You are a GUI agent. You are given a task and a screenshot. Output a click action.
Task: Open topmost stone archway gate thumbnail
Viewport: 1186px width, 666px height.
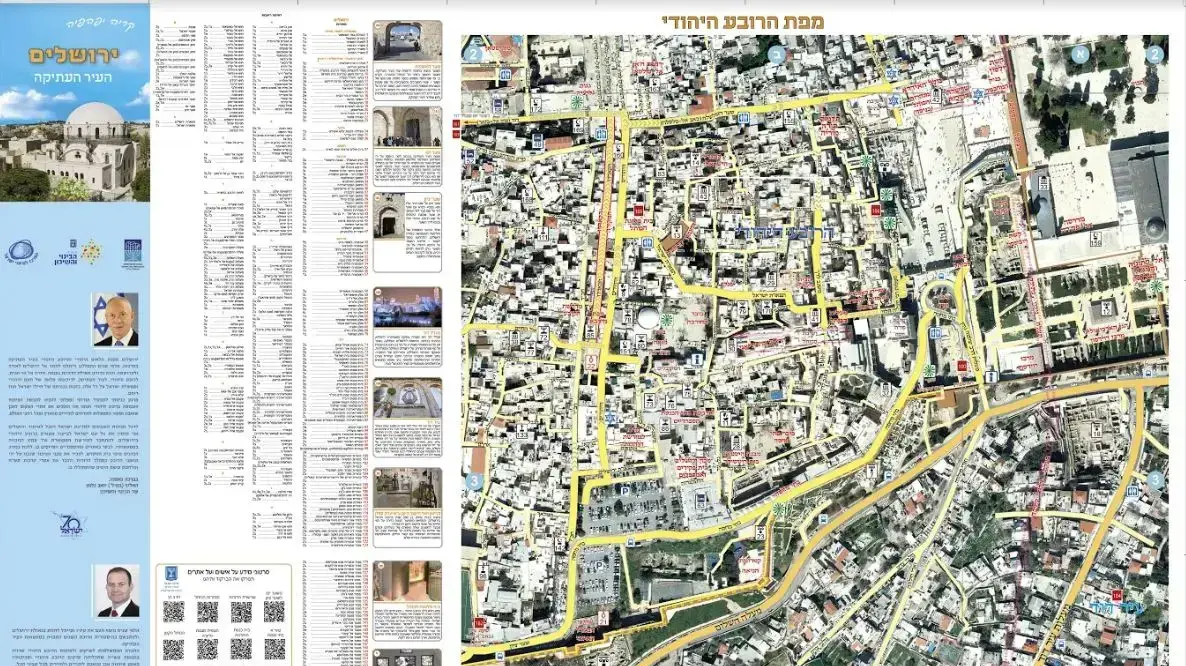pyautogui.click(x=408, y=42)
